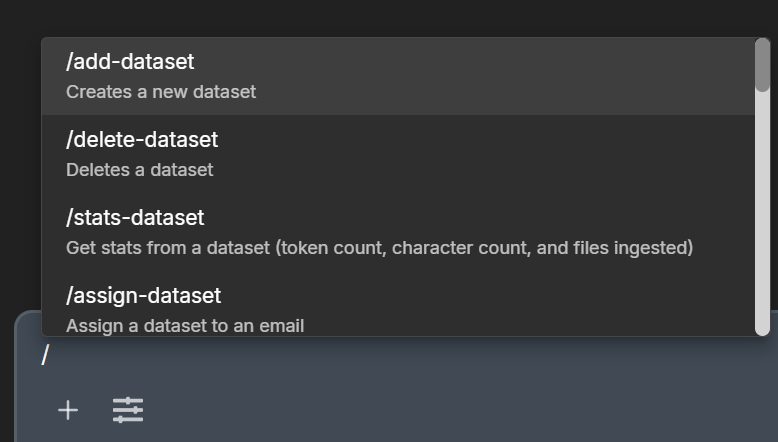Click the plus icon below the input

point(67,410)
